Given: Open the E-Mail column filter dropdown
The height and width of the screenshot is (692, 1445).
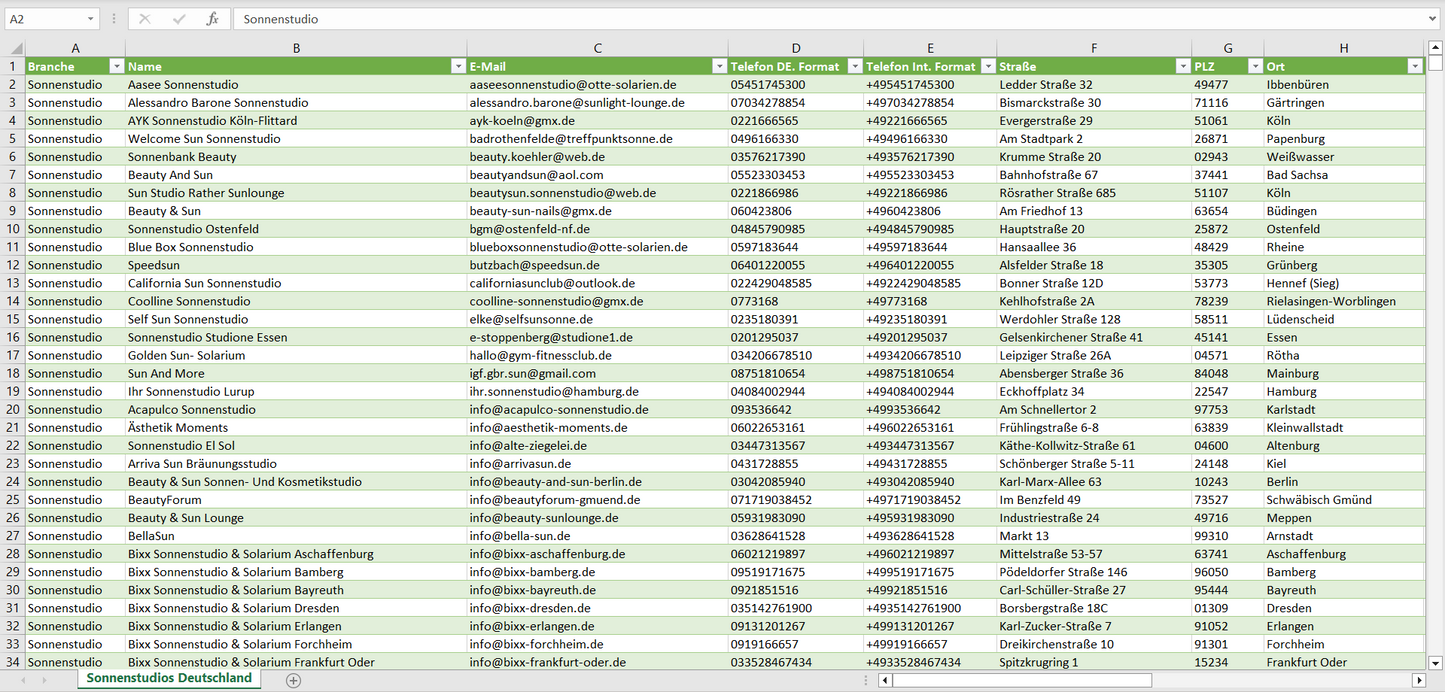Looking at the screenshot, I should pyautogui.click(x=718, y=66).
